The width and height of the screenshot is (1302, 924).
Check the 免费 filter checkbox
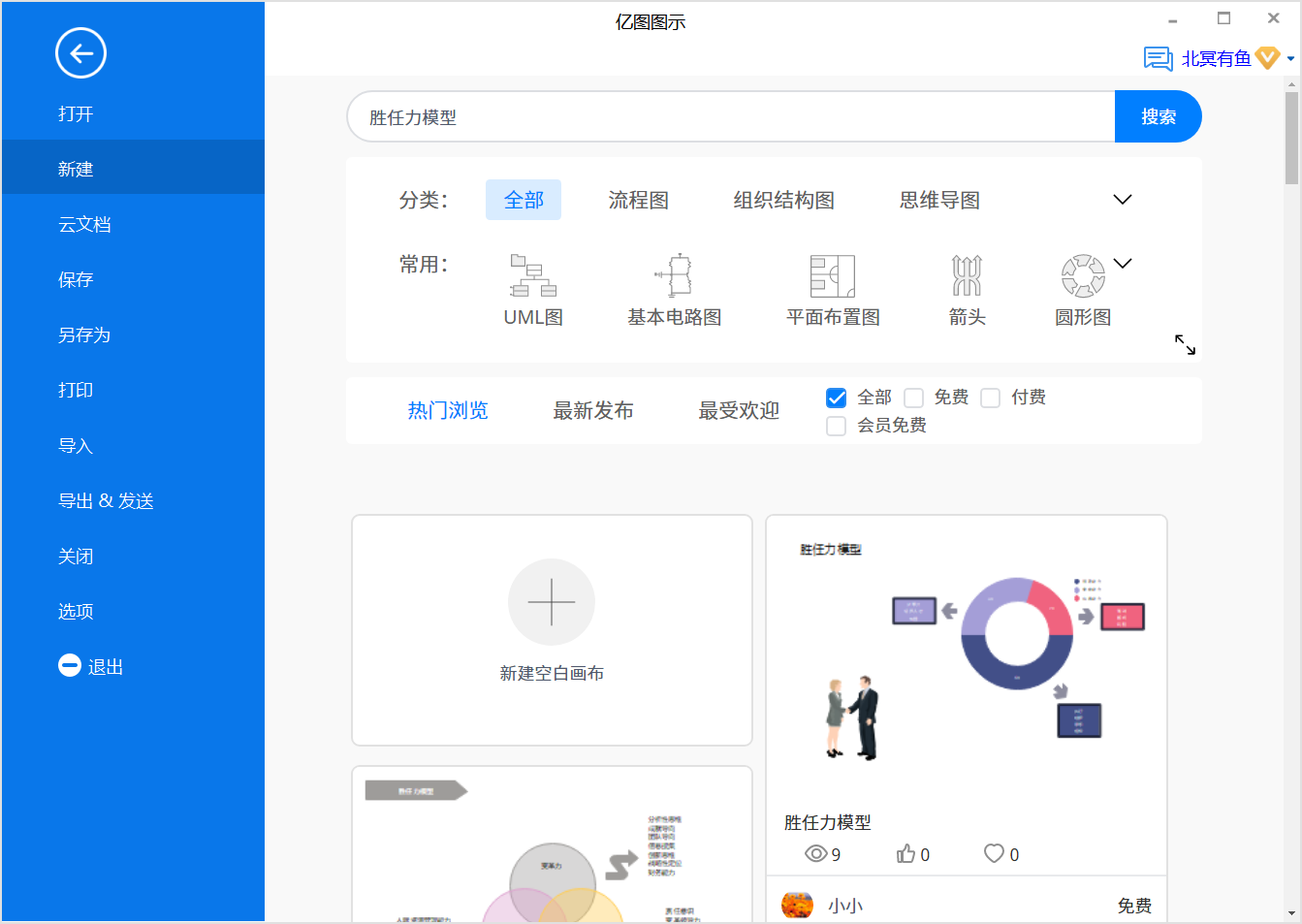coord(913,398)
